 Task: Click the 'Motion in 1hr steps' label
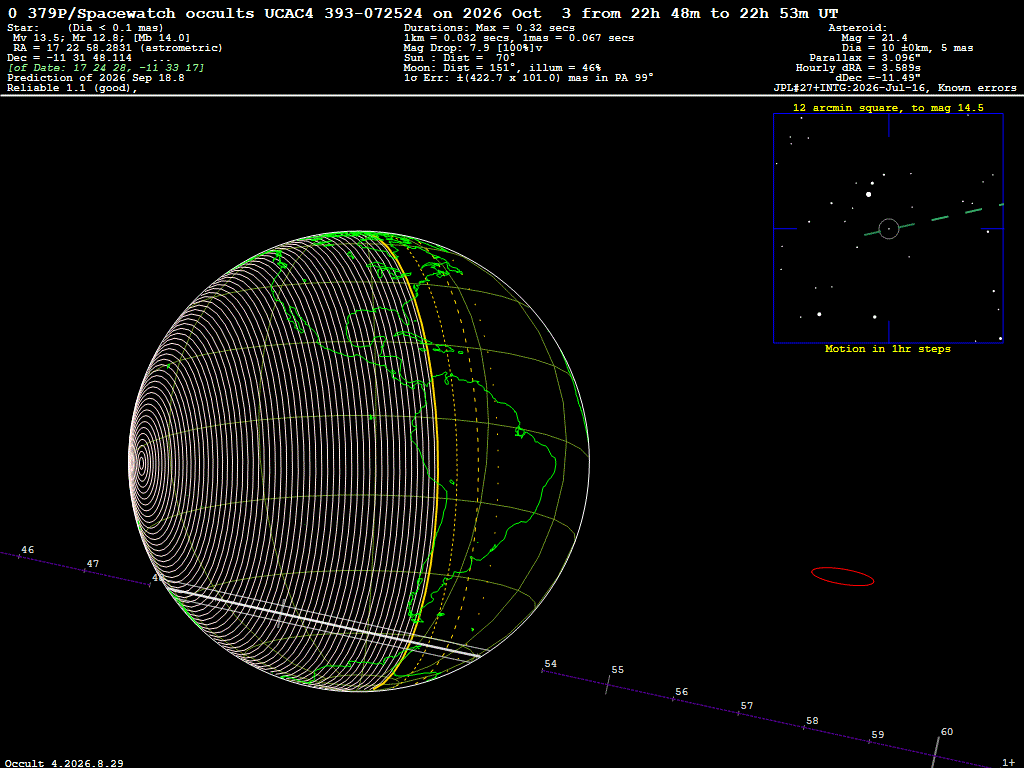click(888, 349)
